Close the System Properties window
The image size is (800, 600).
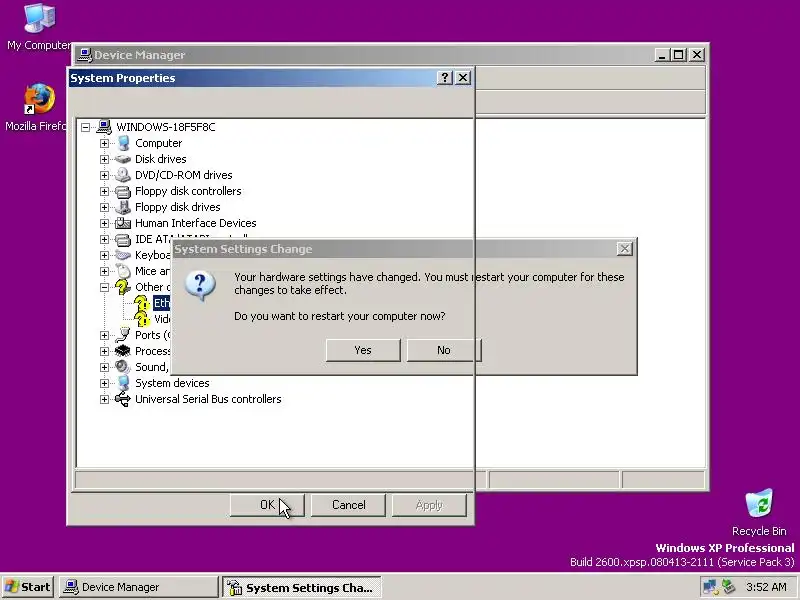(463, 78)
